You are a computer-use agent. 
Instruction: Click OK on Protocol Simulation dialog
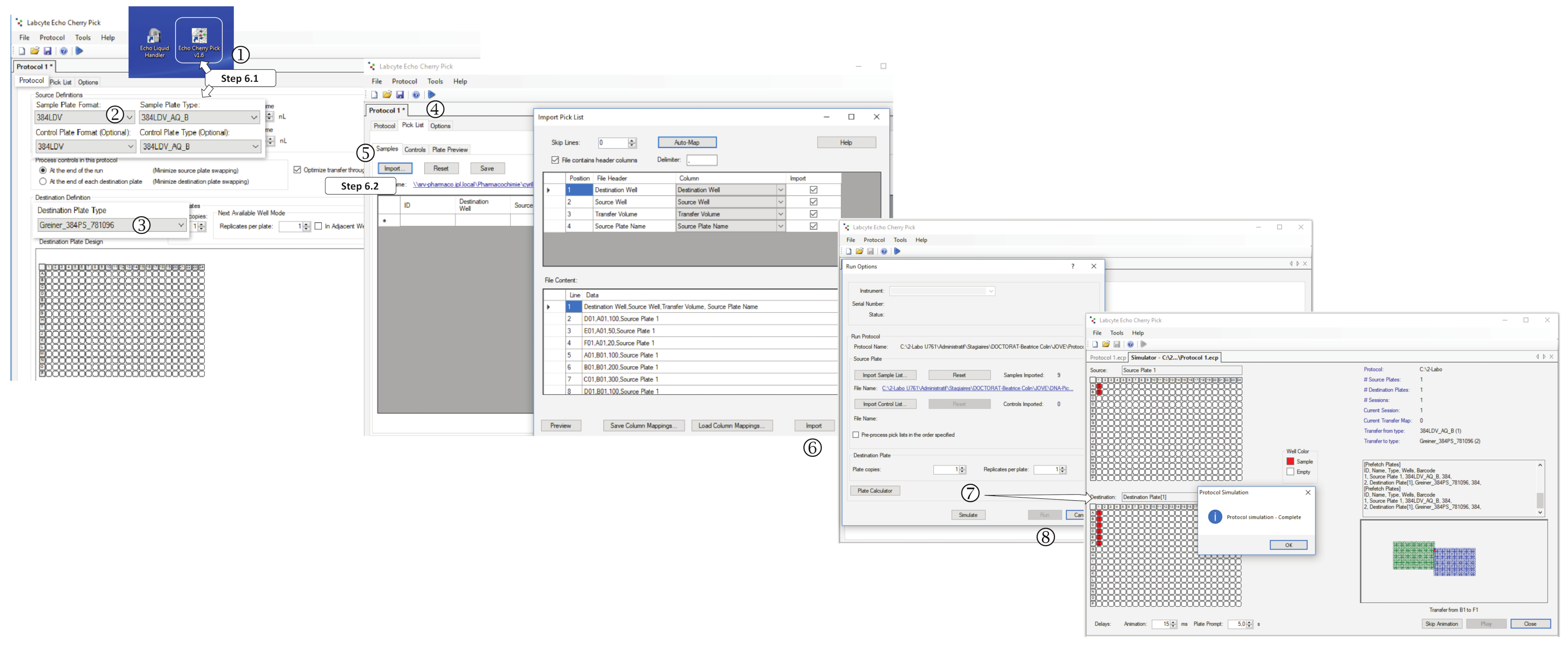point(1288,545)
